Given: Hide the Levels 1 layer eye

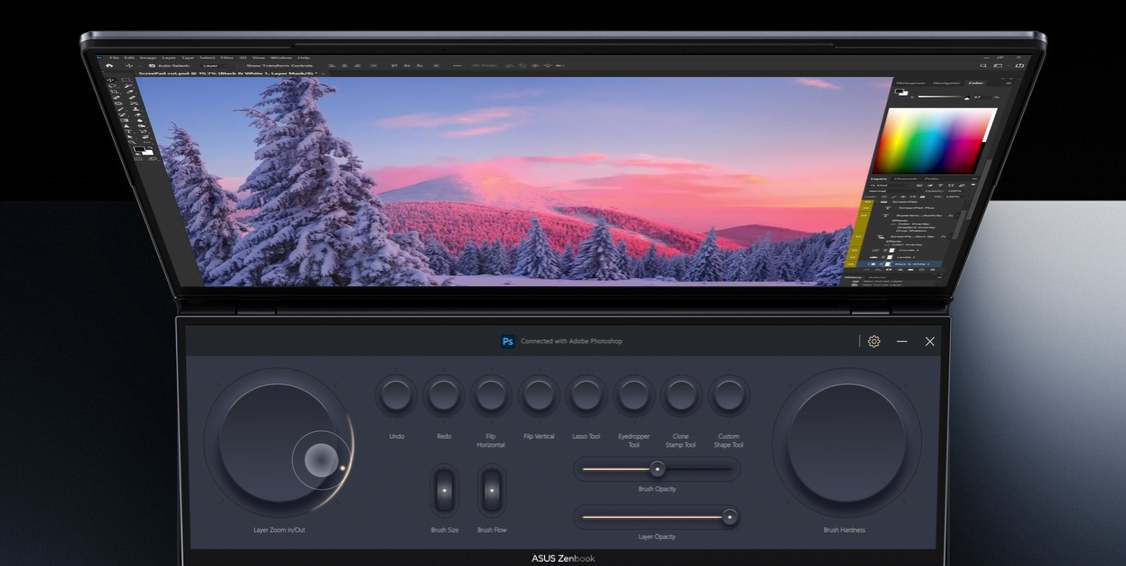Looking at the screenshot, I should (x=853, y=257).
